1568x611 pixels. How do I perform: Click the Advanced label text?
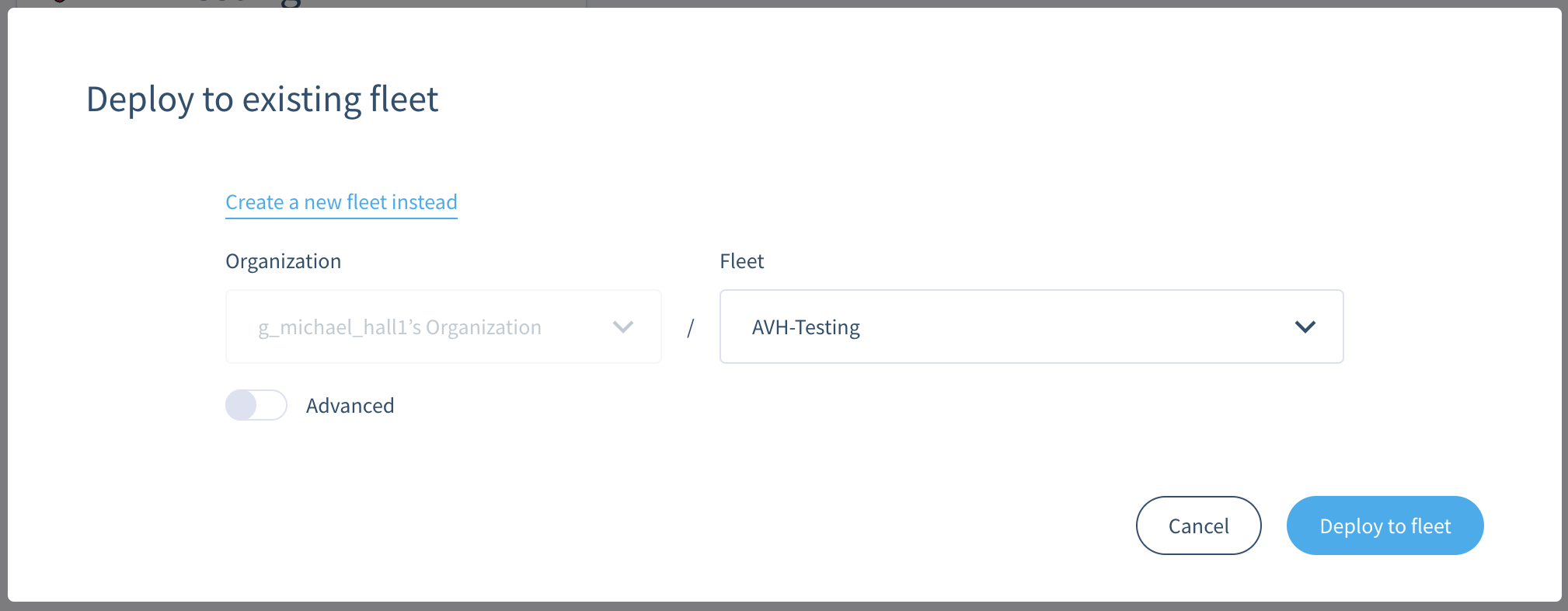click(350, 405)
